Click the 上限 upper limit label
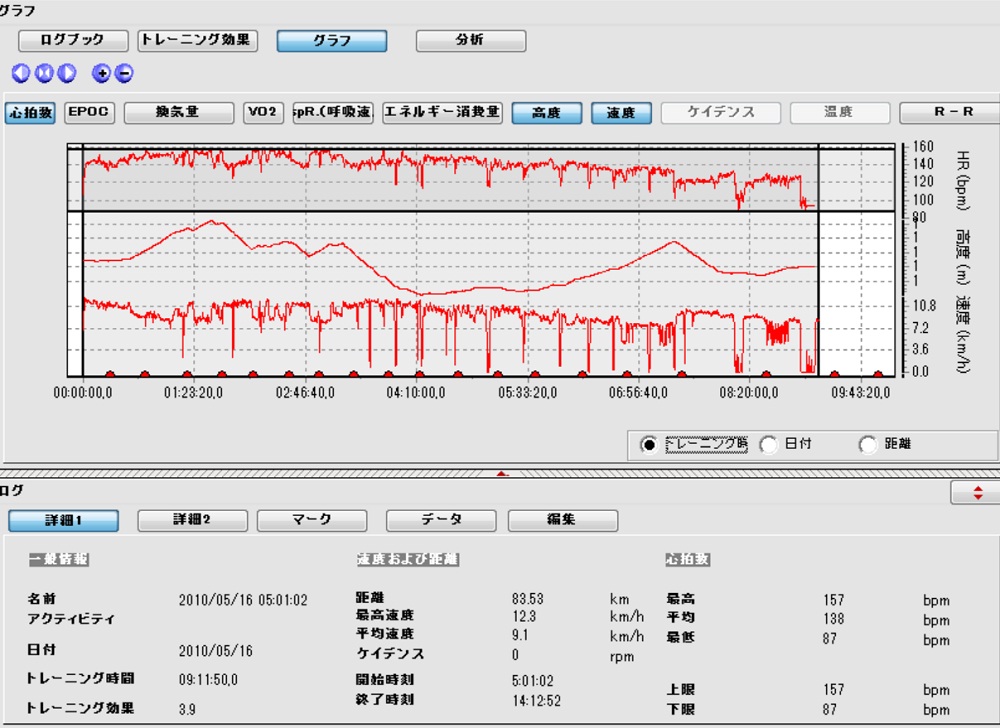Screen dimensions: 1000x728 (x=680, y=690)
